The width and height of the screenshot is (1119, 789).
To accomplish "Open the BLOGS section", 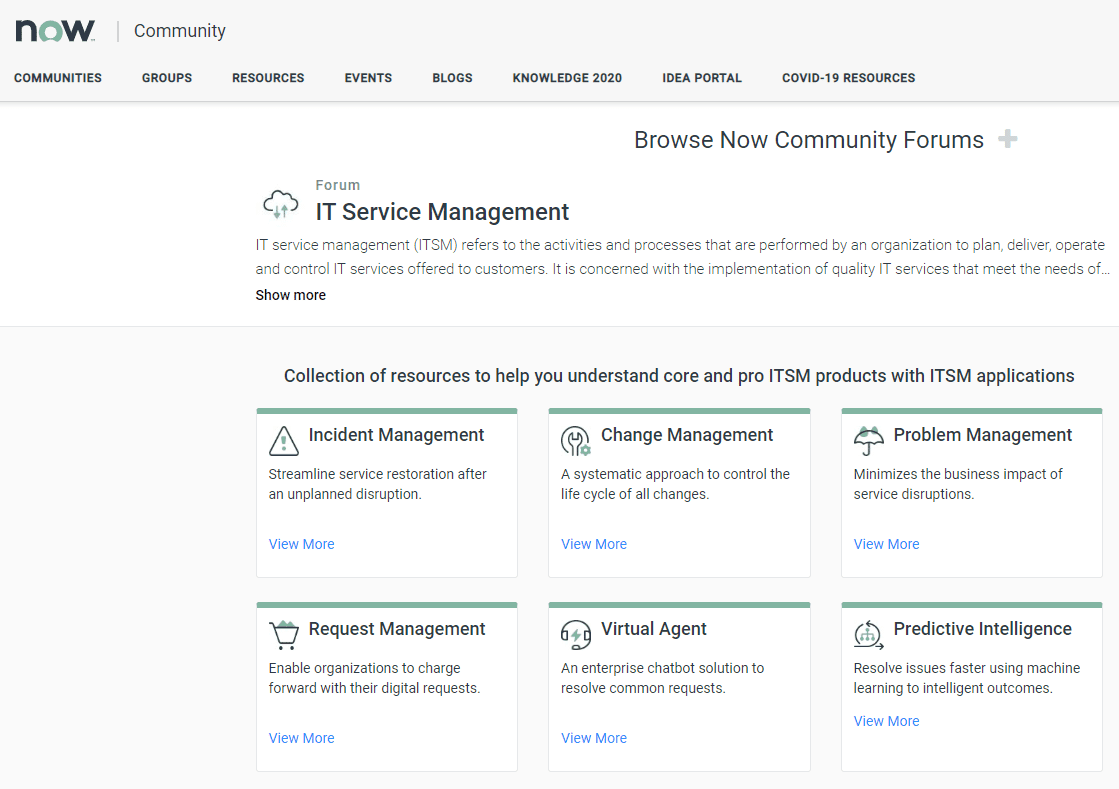I will (452, 78).
